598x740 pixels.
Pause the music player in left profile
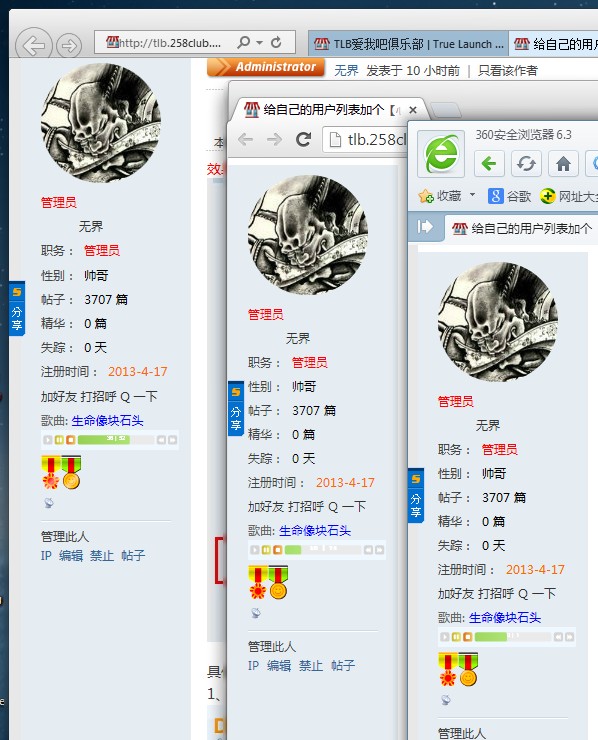coord(59,440)
